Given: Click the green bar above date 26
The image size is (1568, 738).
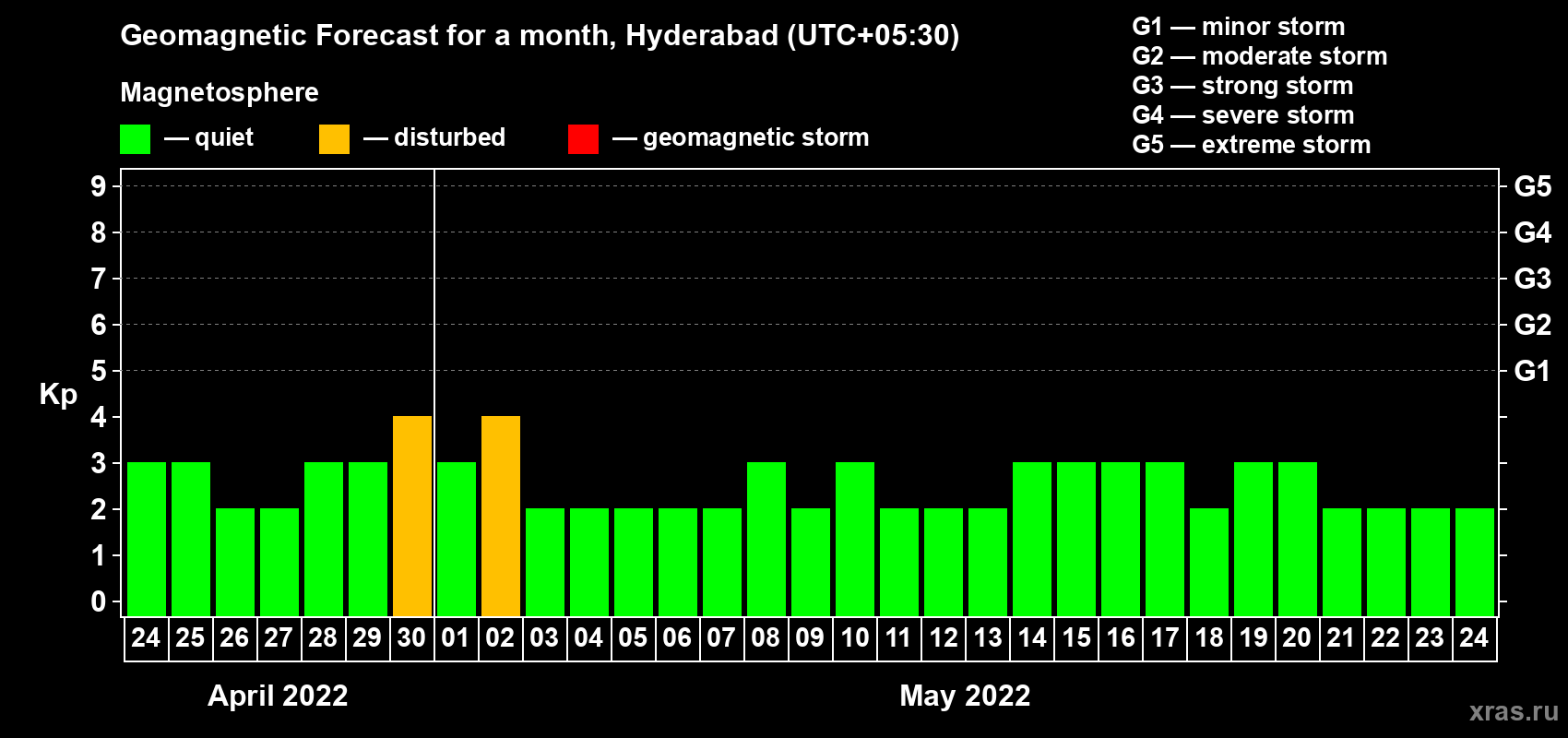Looking at the screenshot, I should click(x=235, y=563).
